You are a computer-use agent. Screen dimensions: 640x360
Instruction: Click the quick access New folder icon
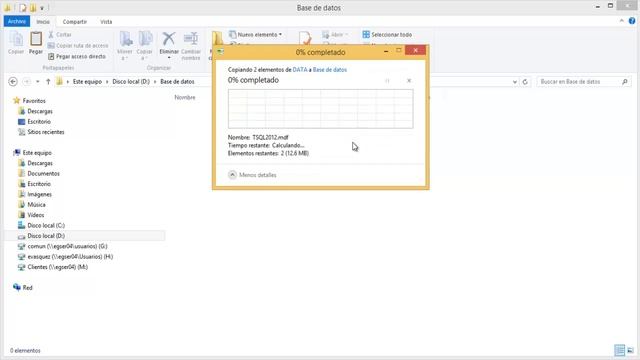tap(33, 8)
